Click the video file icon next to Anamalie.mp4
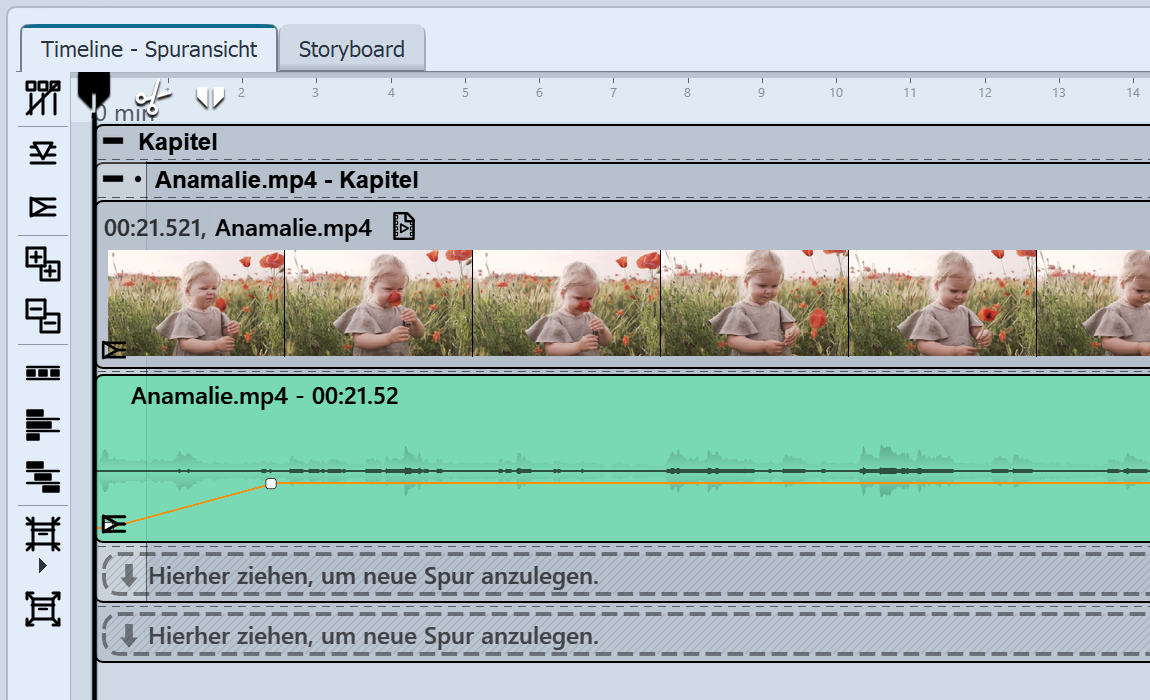This screenshot has height=700, width=1150. tap(403, 227)
